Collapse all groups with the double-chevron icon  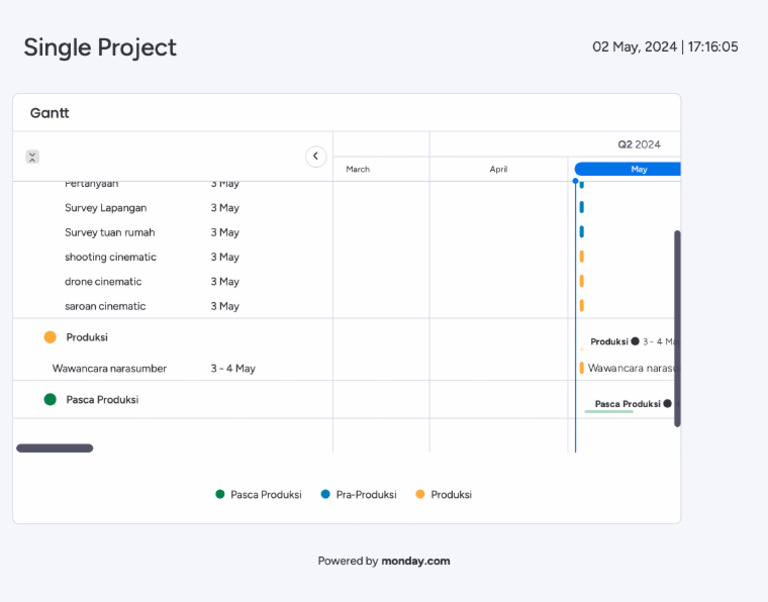[x=32, y=157]
